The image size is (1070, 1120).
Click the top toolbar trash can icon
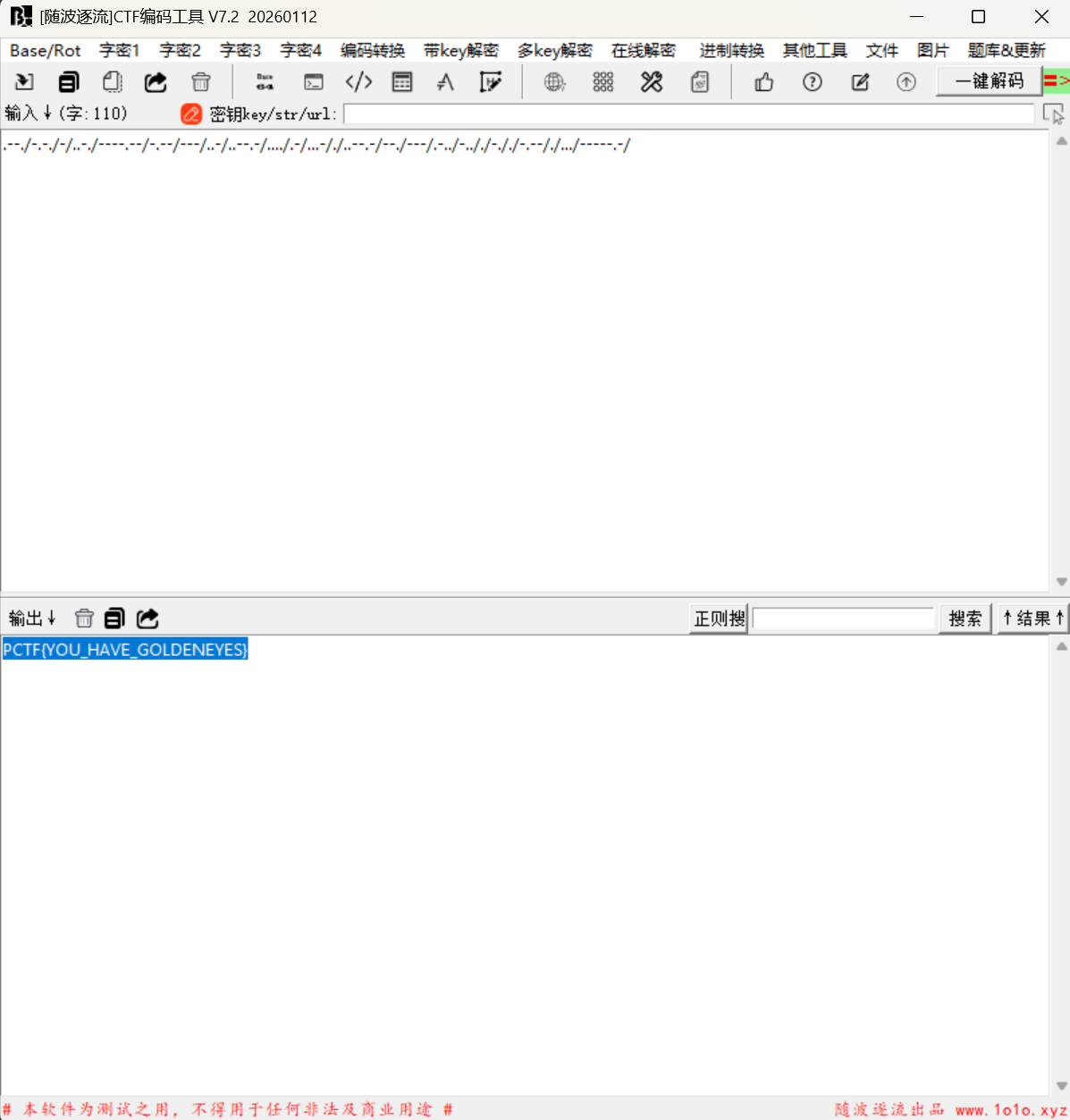(201, 82)
